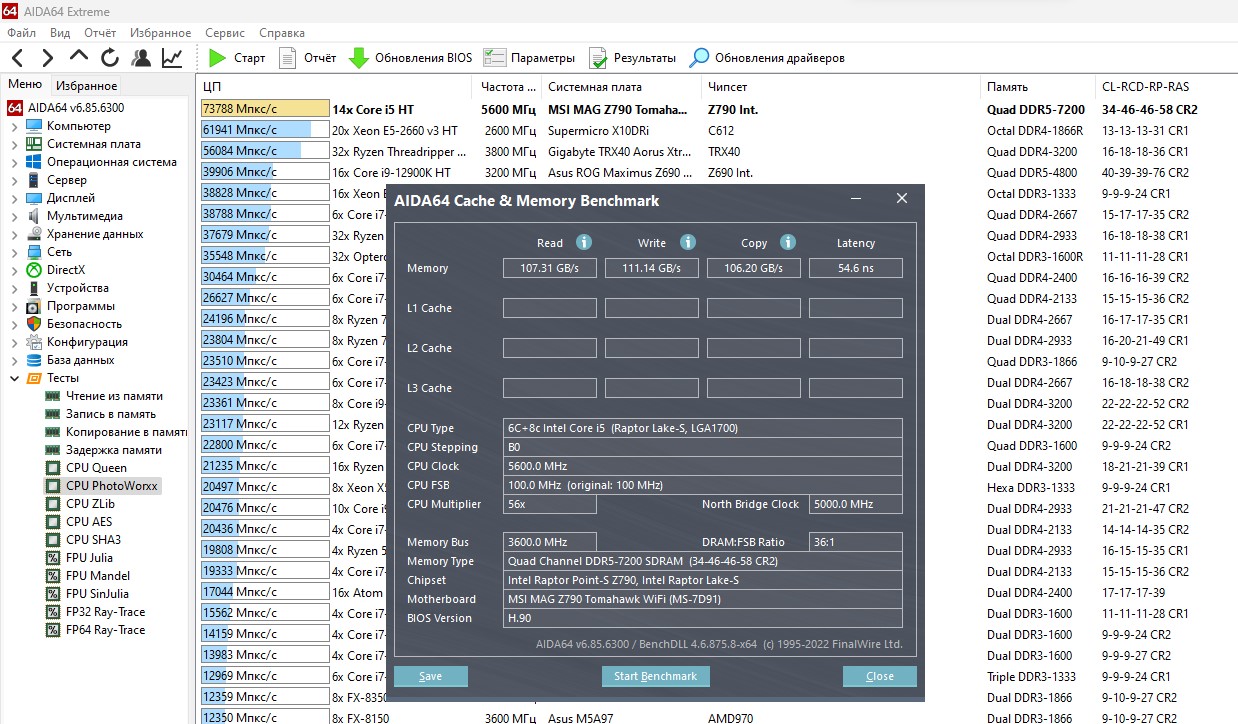Click Close button in benchmark dialog
This screenshot has height=724, width=1238.
pos(880,676)
